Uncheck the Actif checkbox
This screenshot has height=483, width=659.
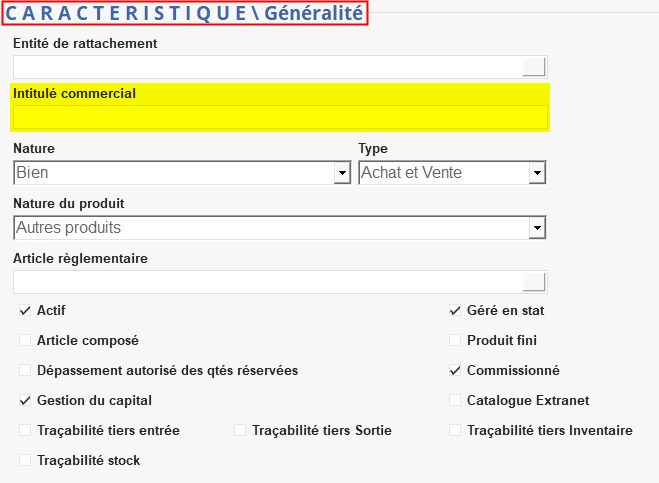25,311
